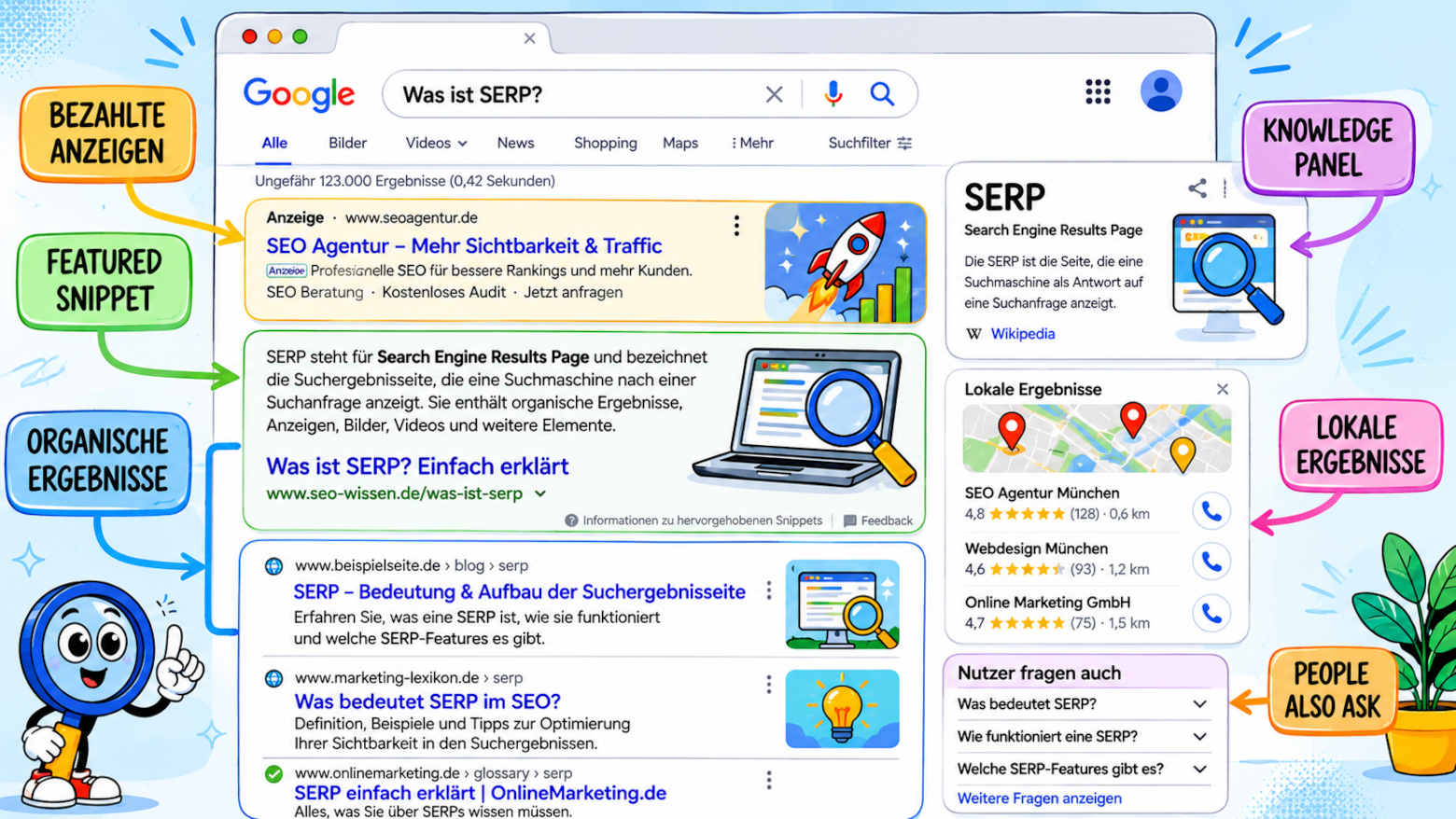Open the Suchfilter options
The width and height of the screenshot is (1456, 819).
tap(870, 143)
